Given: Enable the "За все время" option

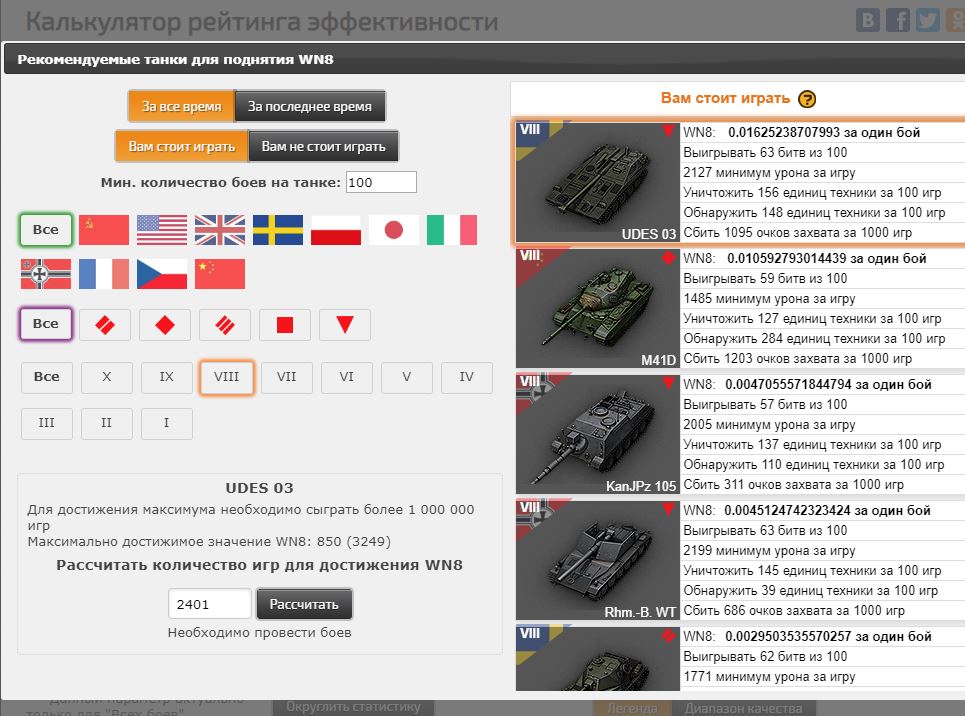Looking at the screenshot, I should coord(181,106).
